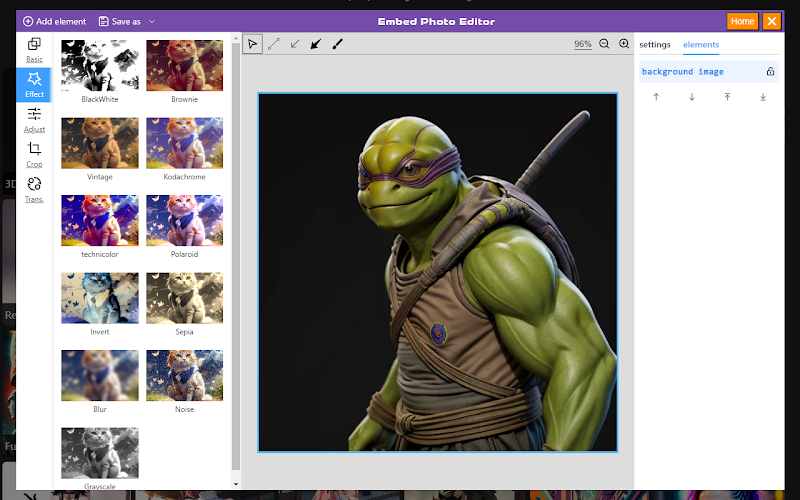The image size is (800, 500).
Task: Click the effects list scrollbar
Action: coord(236,256)
